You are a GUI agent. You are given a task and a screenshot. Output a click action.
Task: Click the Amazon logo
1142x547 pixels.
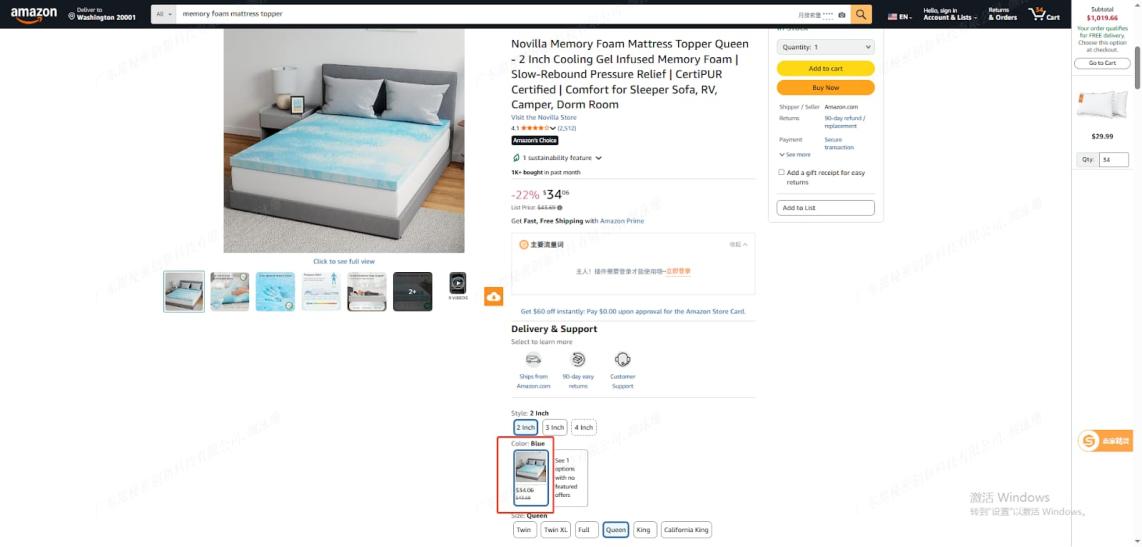click(34, 15)
